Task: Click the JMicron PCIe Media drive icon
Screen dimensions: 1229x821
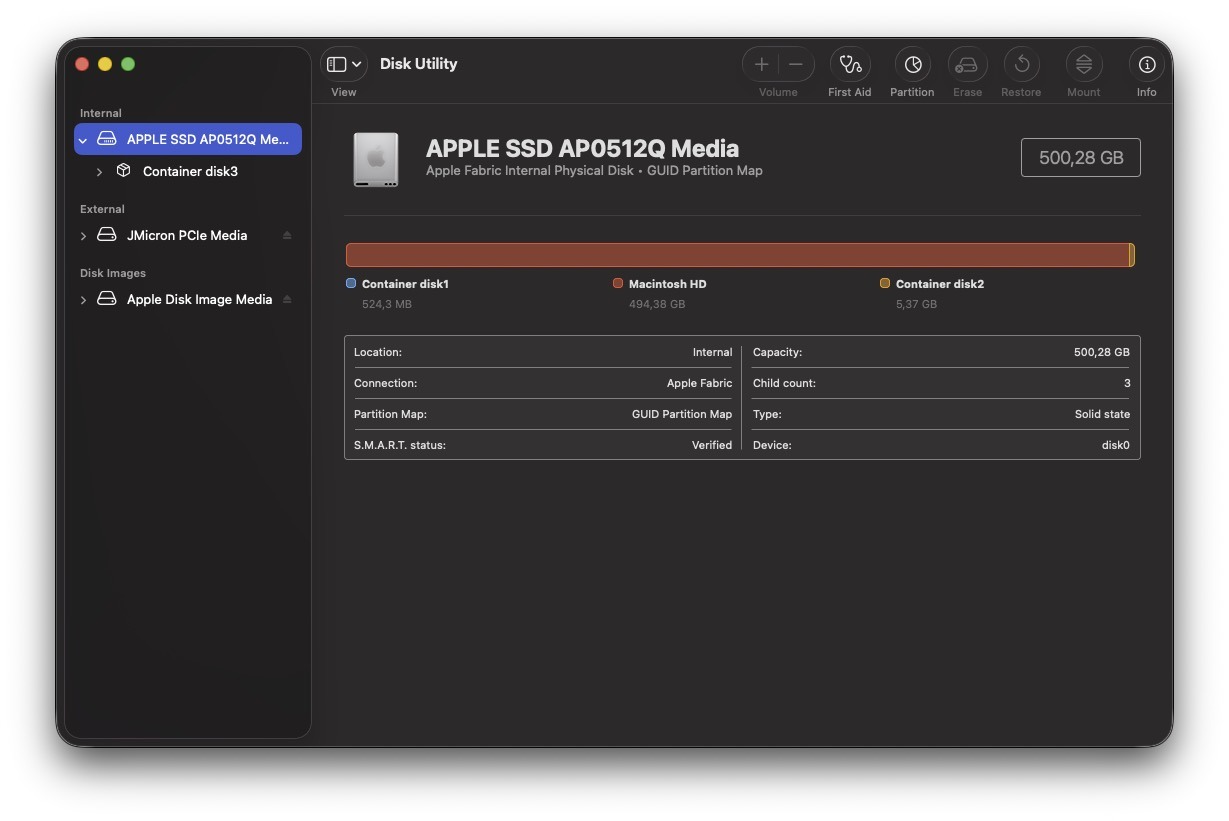Action: 106,235
